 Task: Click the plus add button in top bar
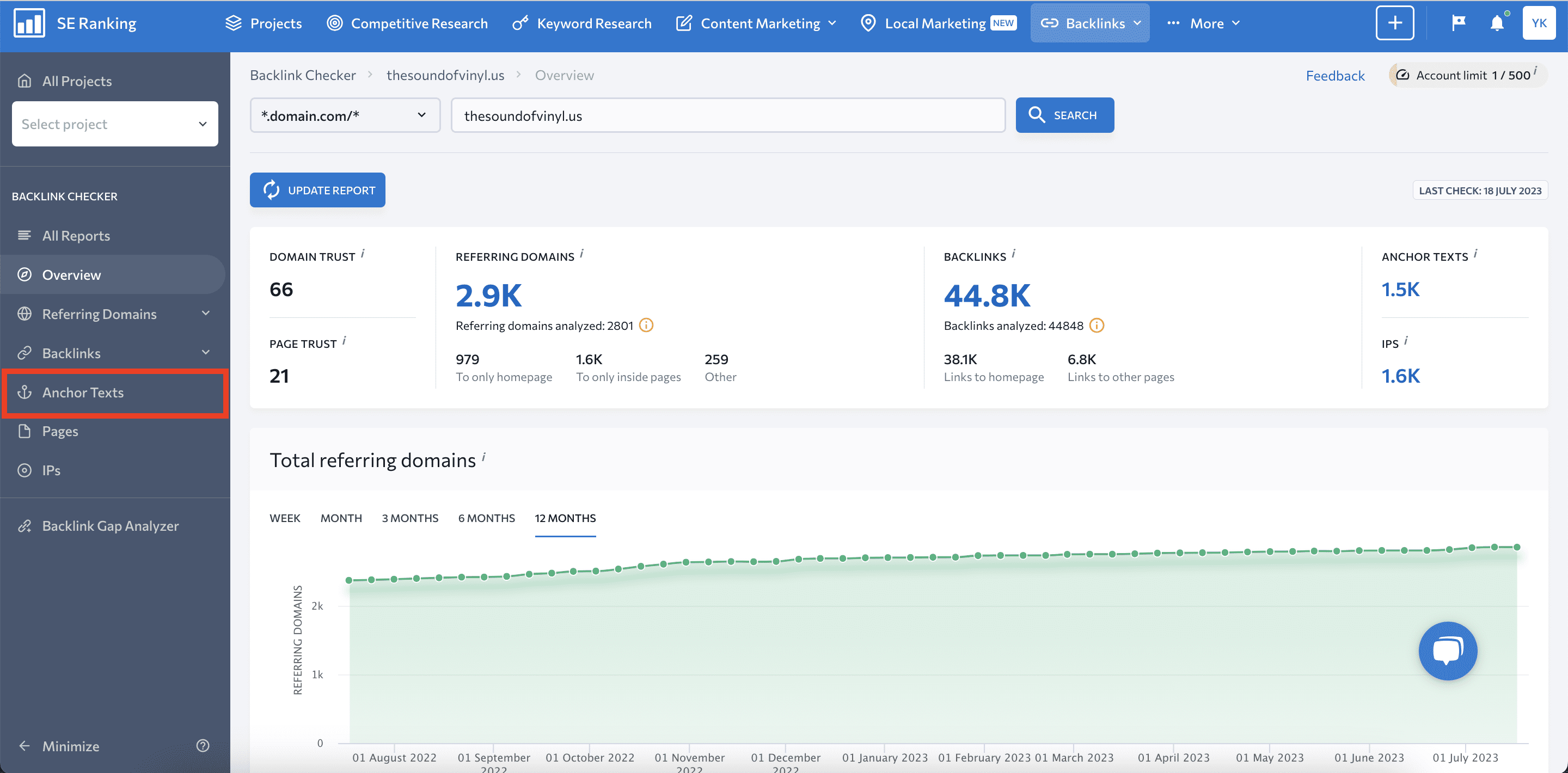tap(1394, 23)
